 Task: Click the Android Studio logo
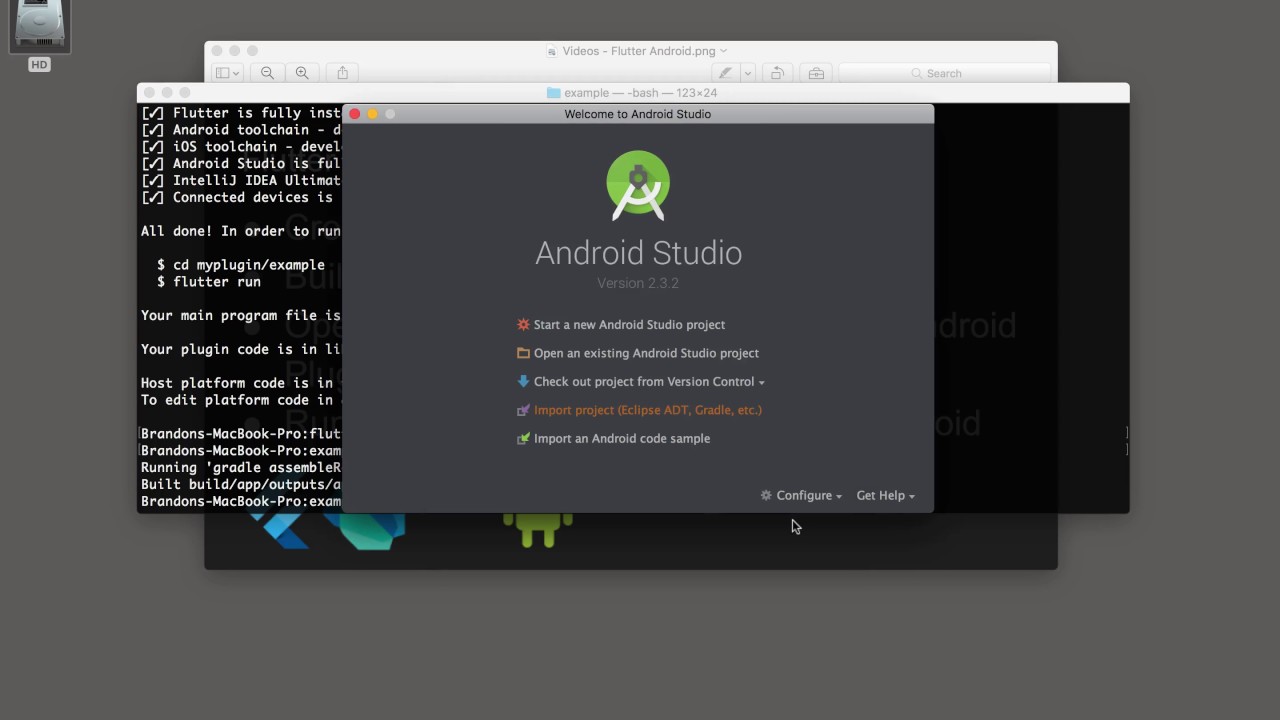click(x=638, y=185)
